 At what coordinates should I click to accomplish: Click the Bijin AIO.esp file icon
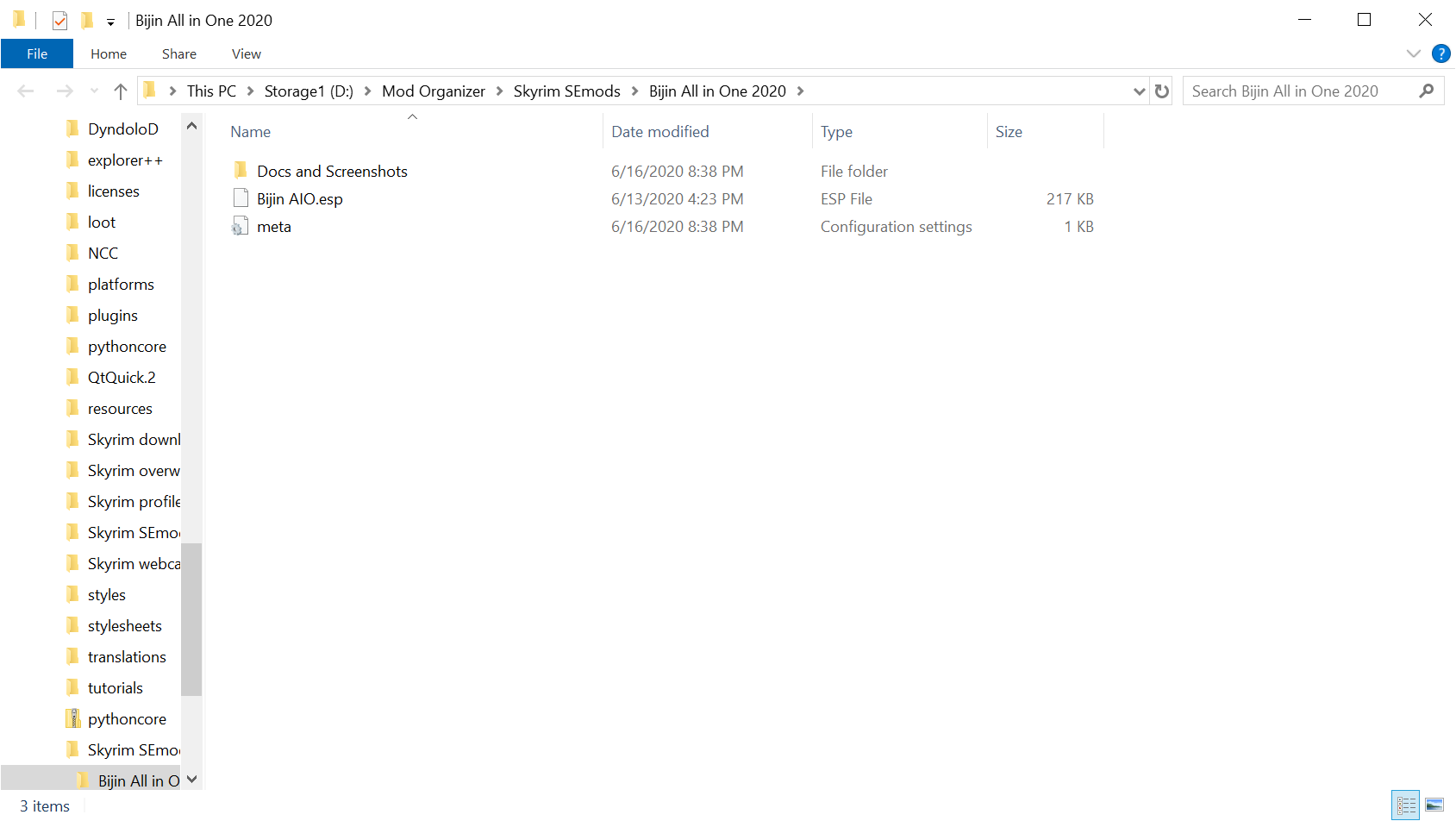[x=241, y=198]
